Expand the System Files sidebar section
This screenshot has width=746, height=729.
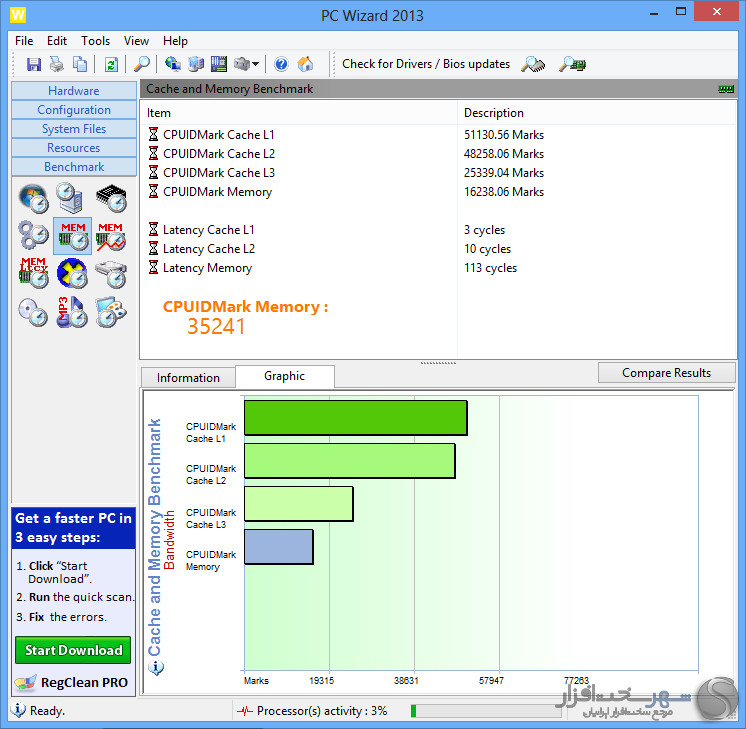[74, 129]
